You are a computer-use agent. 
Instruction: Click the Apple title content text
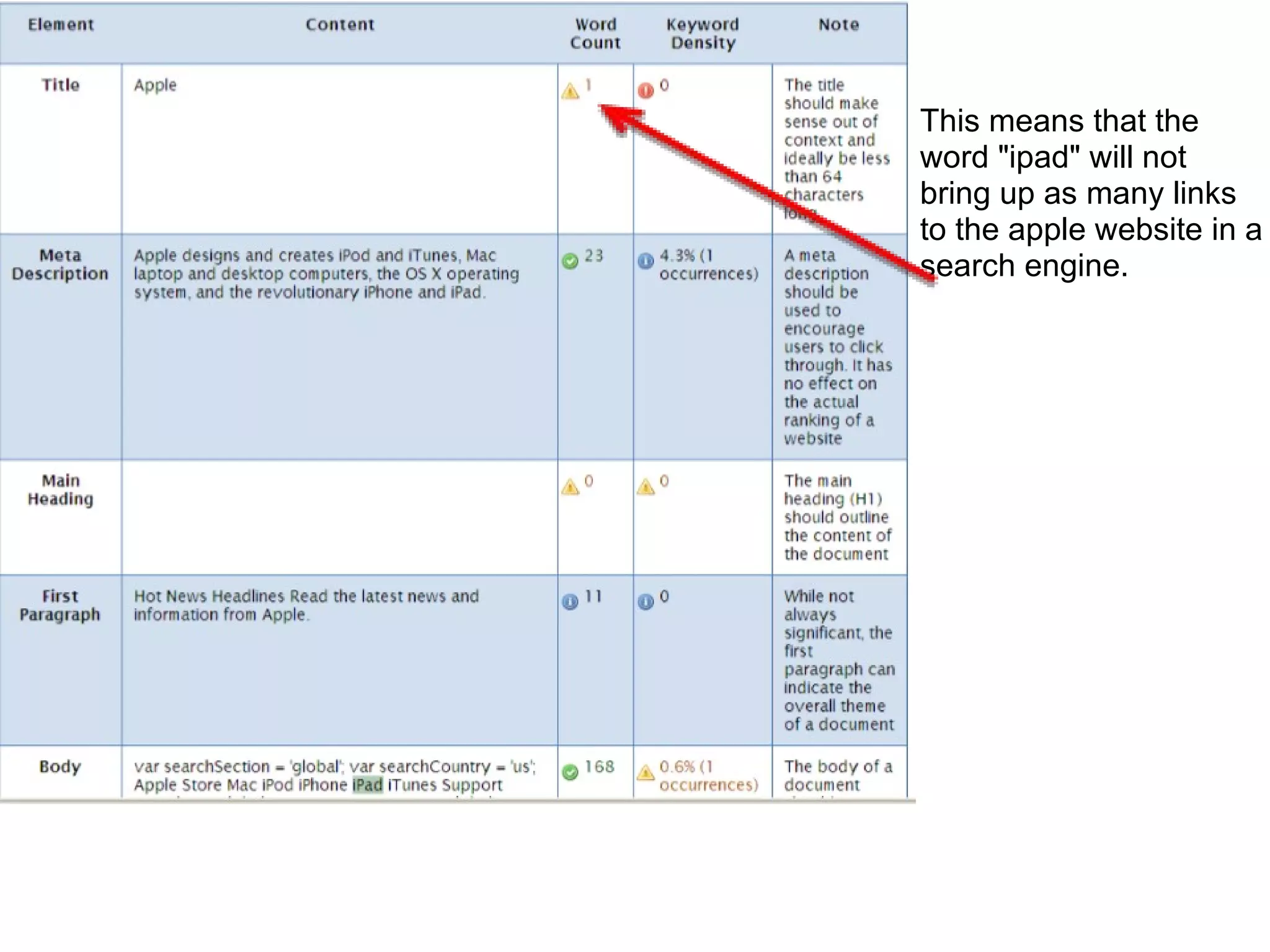(155, 85)
